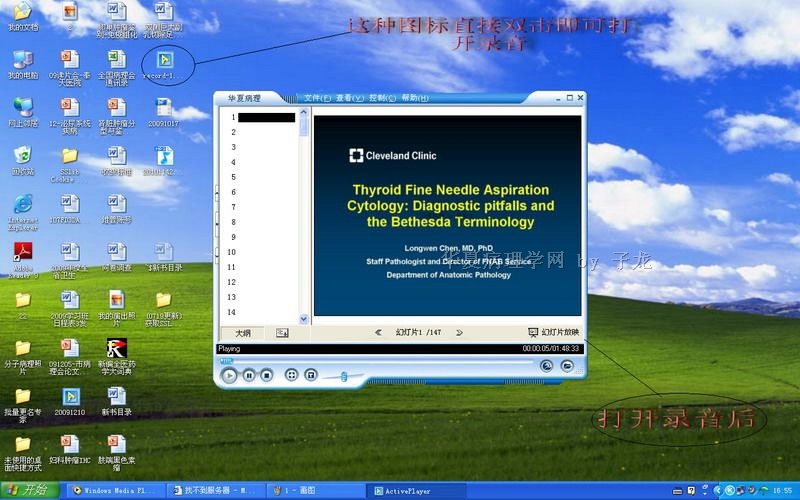Image resolution: width=800 pixels, height=500 pixels.
Task: Select Internet Explorer desktop icon
Action: click(23, 212)
